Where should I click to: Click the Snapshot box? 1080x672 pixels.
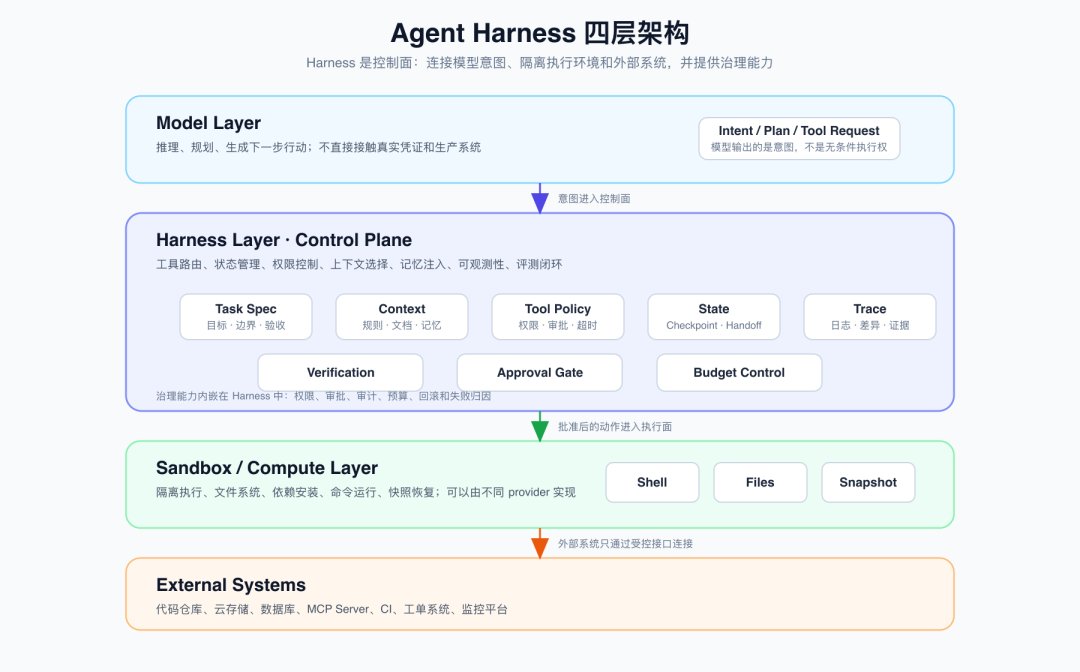868,482
